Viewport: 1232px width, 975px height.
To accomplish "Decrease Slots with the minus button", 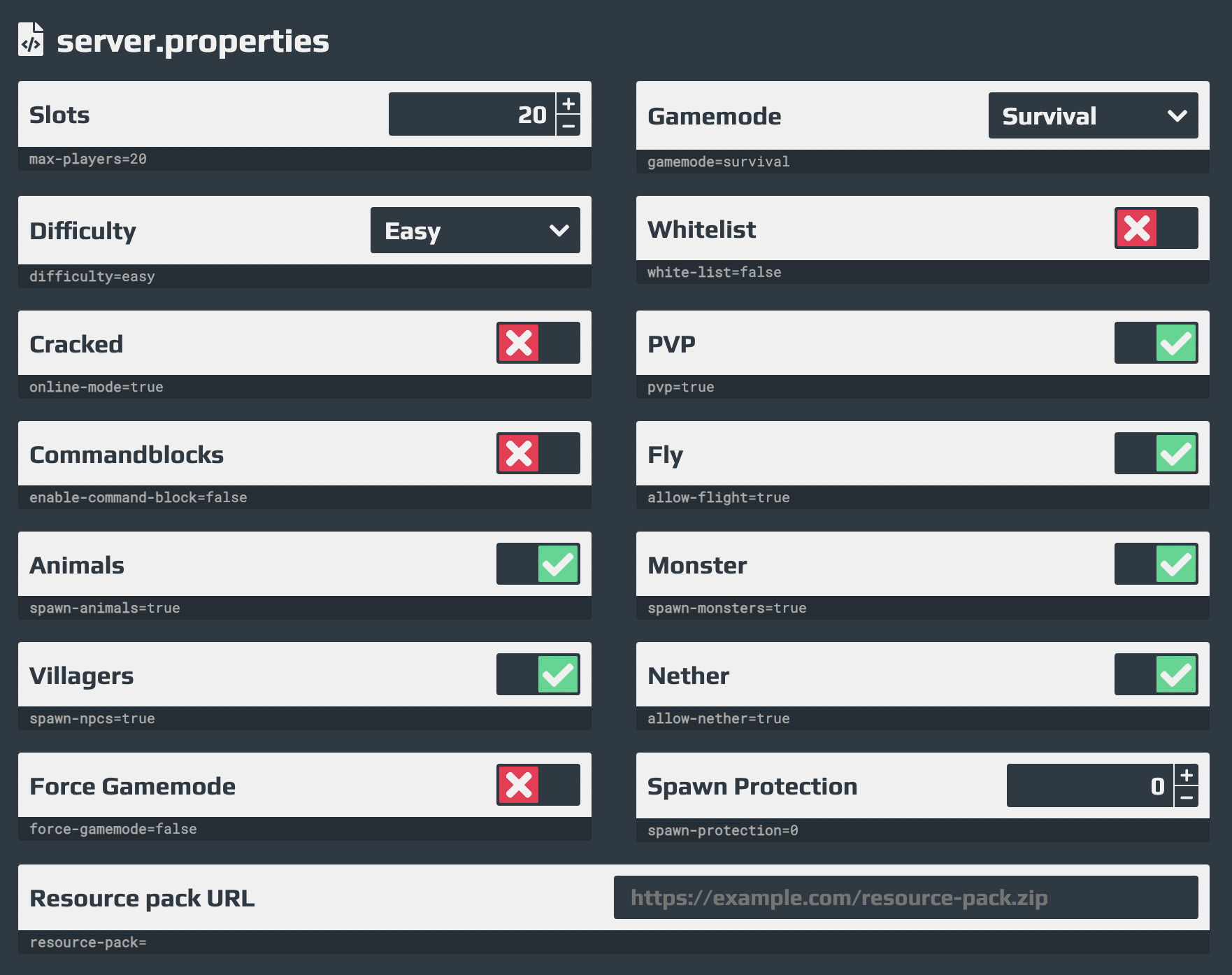I will click(568, 125).
